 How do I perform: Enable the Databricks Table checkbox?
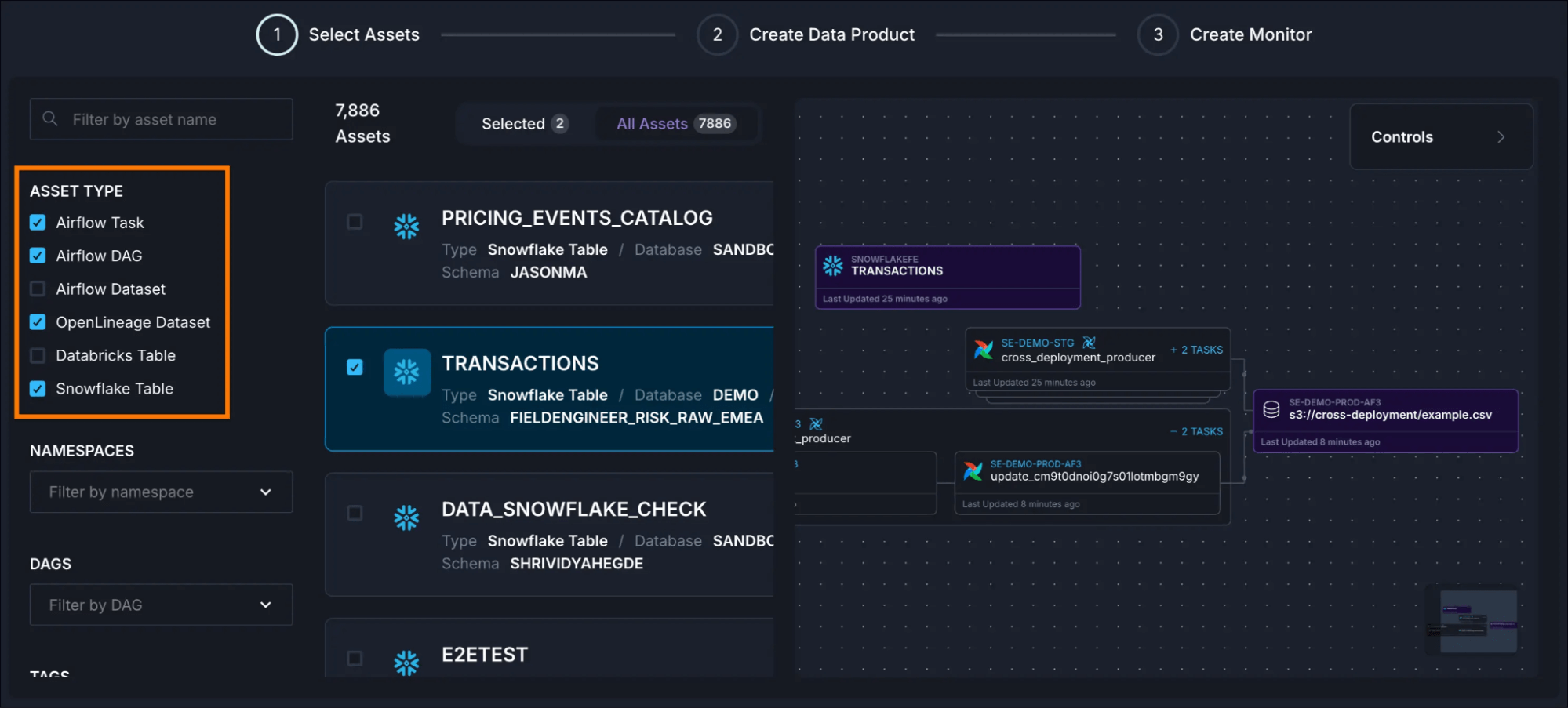pyautogui.click(x=38, y=356)
